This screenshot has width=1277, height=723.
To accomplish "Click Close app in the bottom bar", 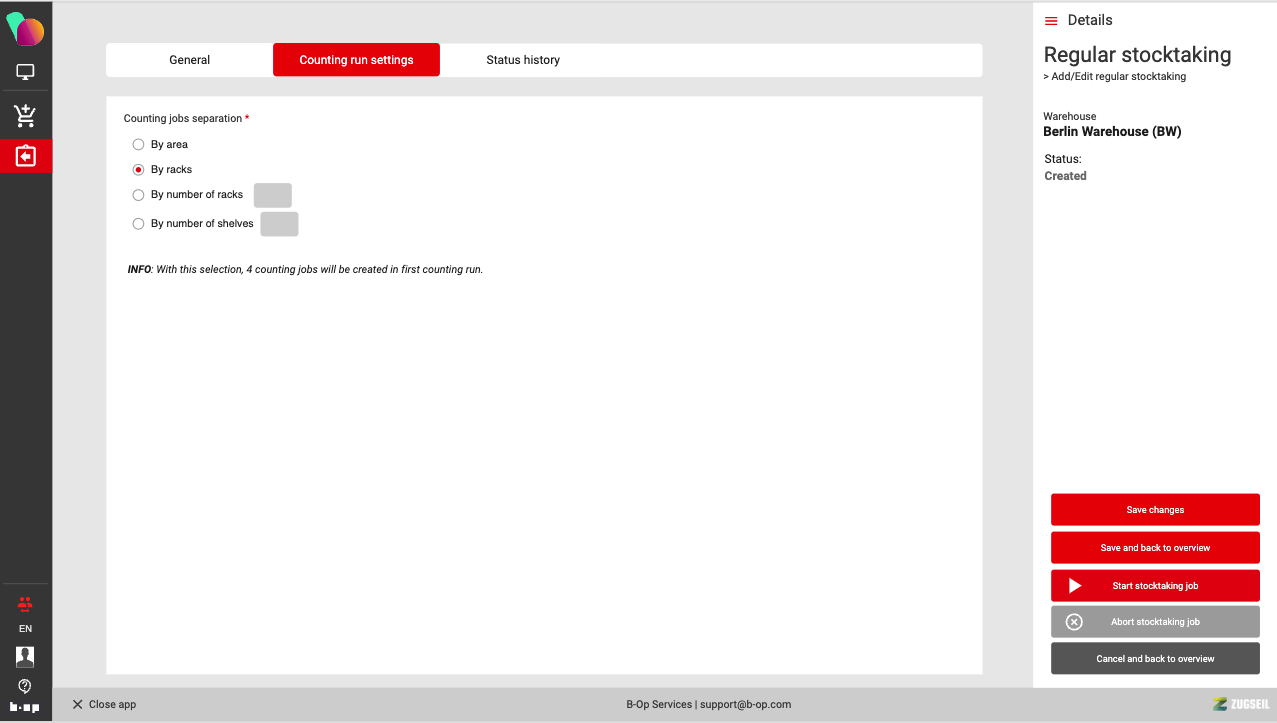I will point(104,705).
